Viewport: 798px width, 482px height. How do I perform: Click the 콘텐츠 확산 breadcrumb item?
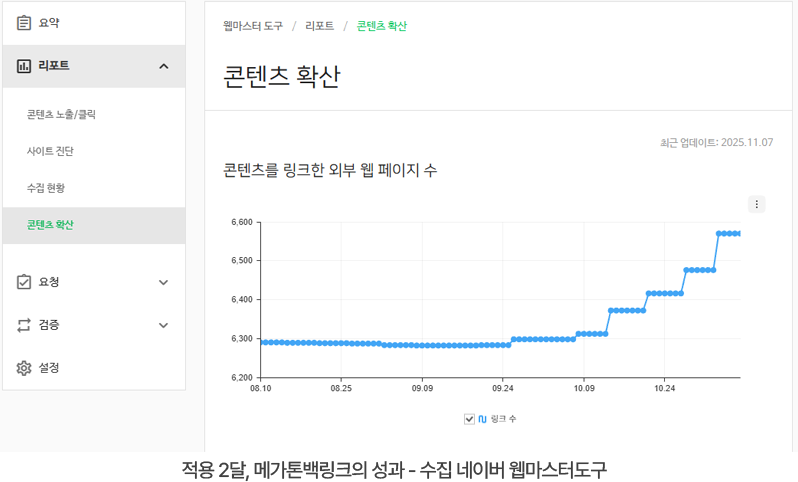[x=381, y=26]
